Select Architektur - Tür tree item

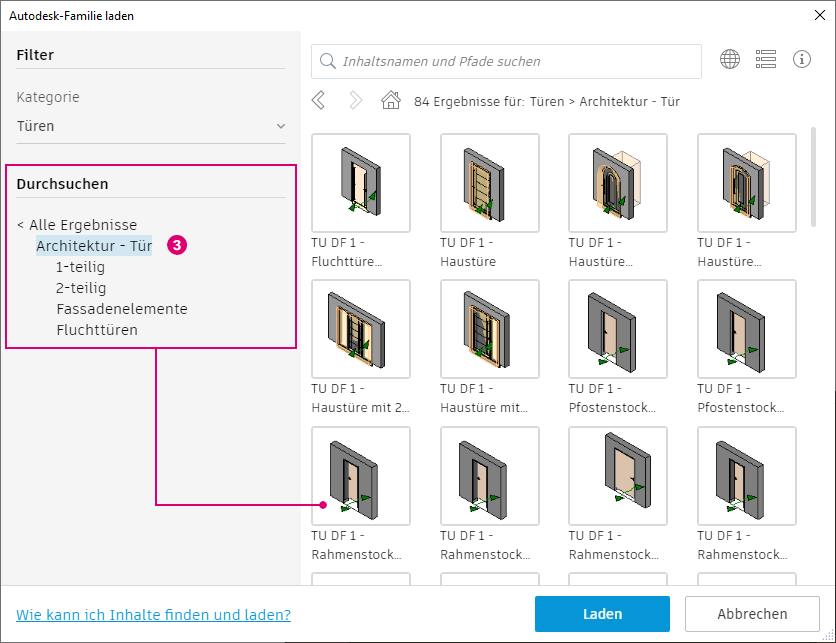pos(94,246)
